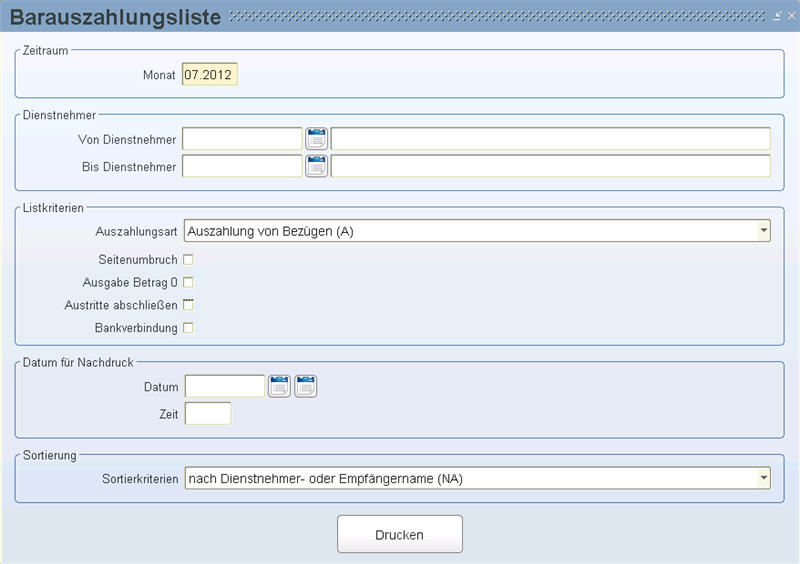Toggle Austritte abschließen checkbox

coord(188,305)
